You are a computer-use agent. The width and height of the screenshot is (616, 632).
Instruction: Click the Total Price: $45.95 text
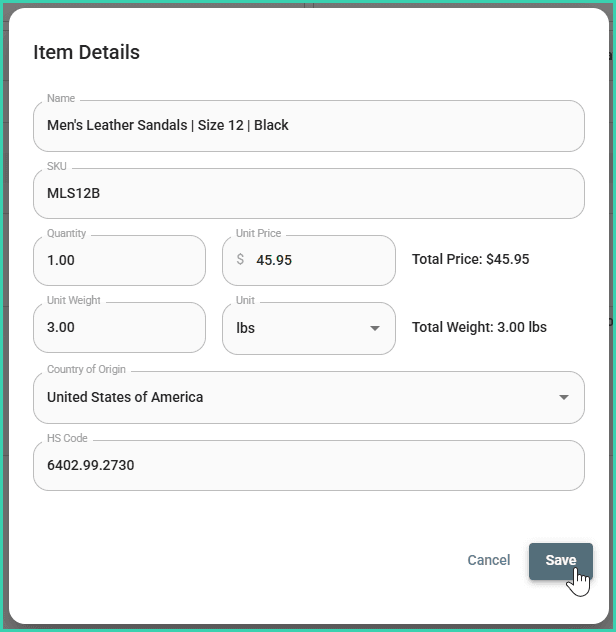pos(470,259)
